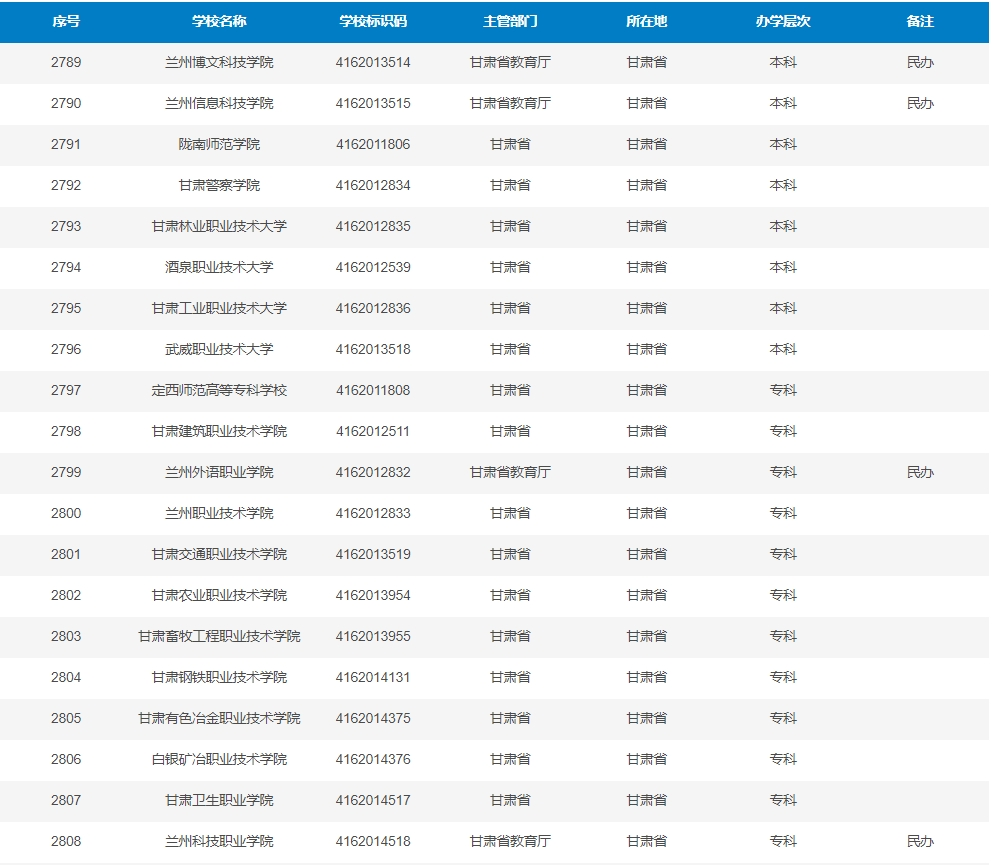Select school name 兰州博文科技学院
Viewport: 992px width, 865px height.
(x=219, y=62)
